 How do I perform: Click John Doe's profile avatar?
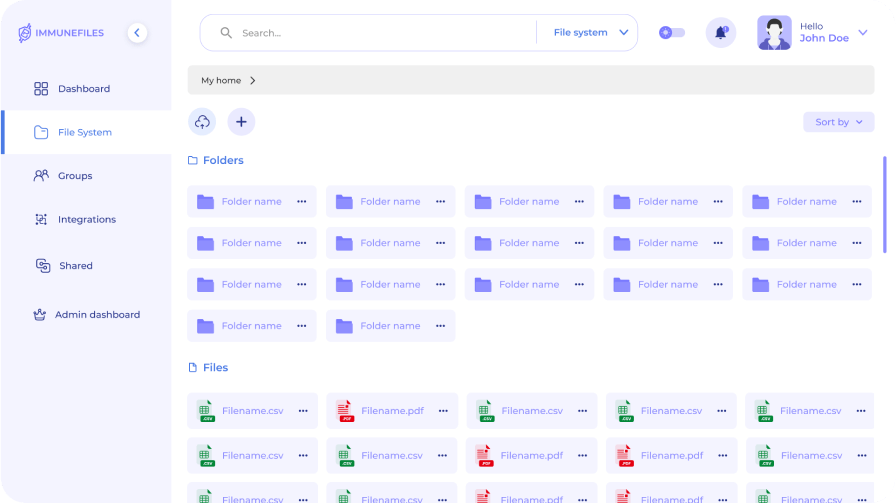click(x=774, y=33)
